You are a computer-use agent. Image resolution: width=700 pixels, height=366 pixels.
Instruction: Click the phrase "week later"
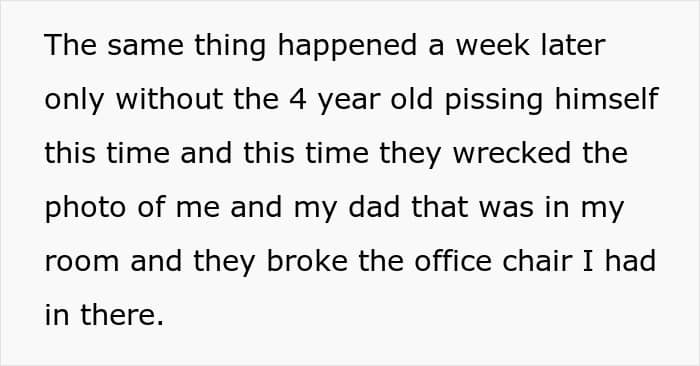(530, 45)
